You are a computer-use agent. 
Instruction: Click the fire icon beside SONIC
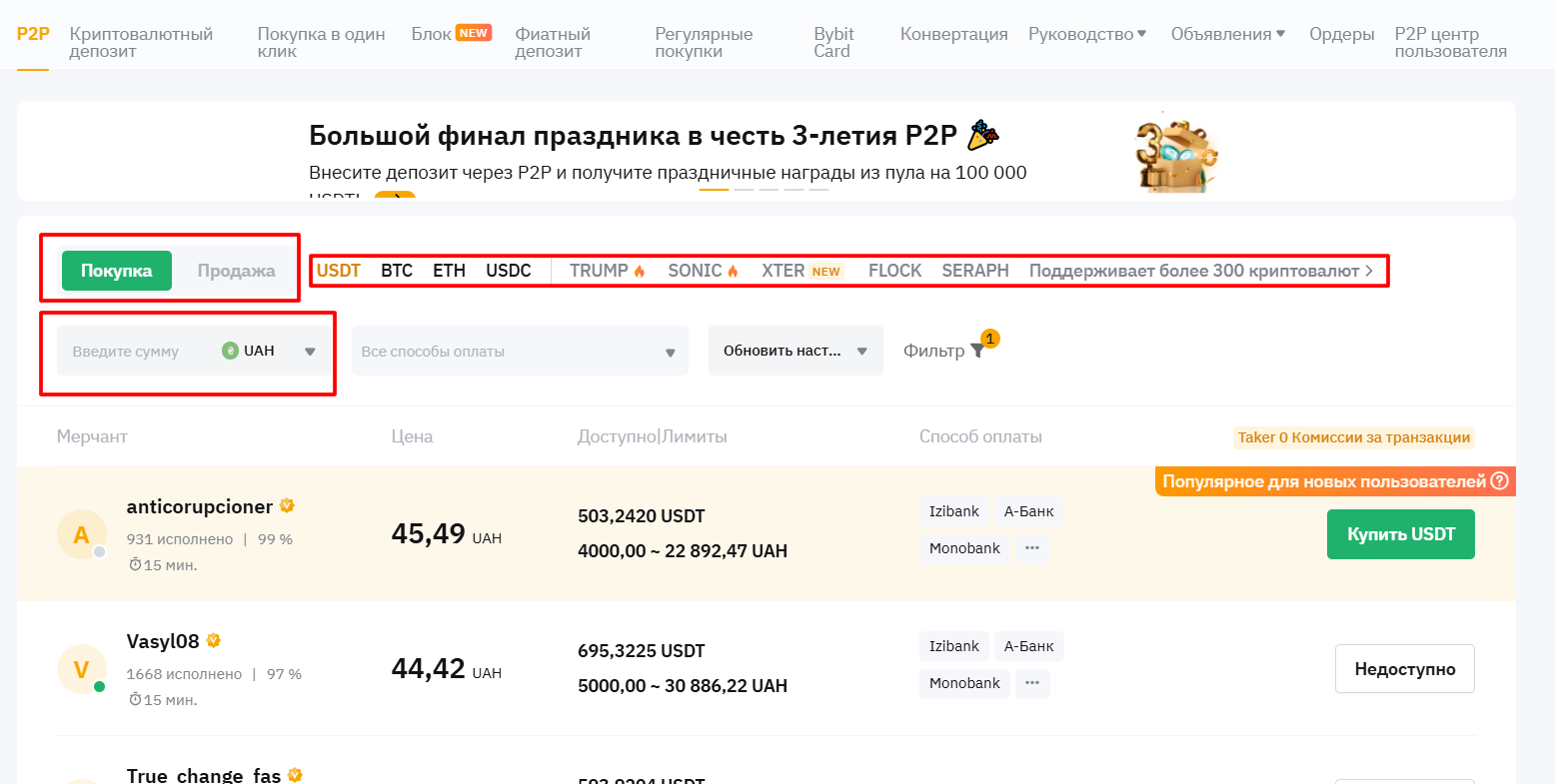[733, 272]
